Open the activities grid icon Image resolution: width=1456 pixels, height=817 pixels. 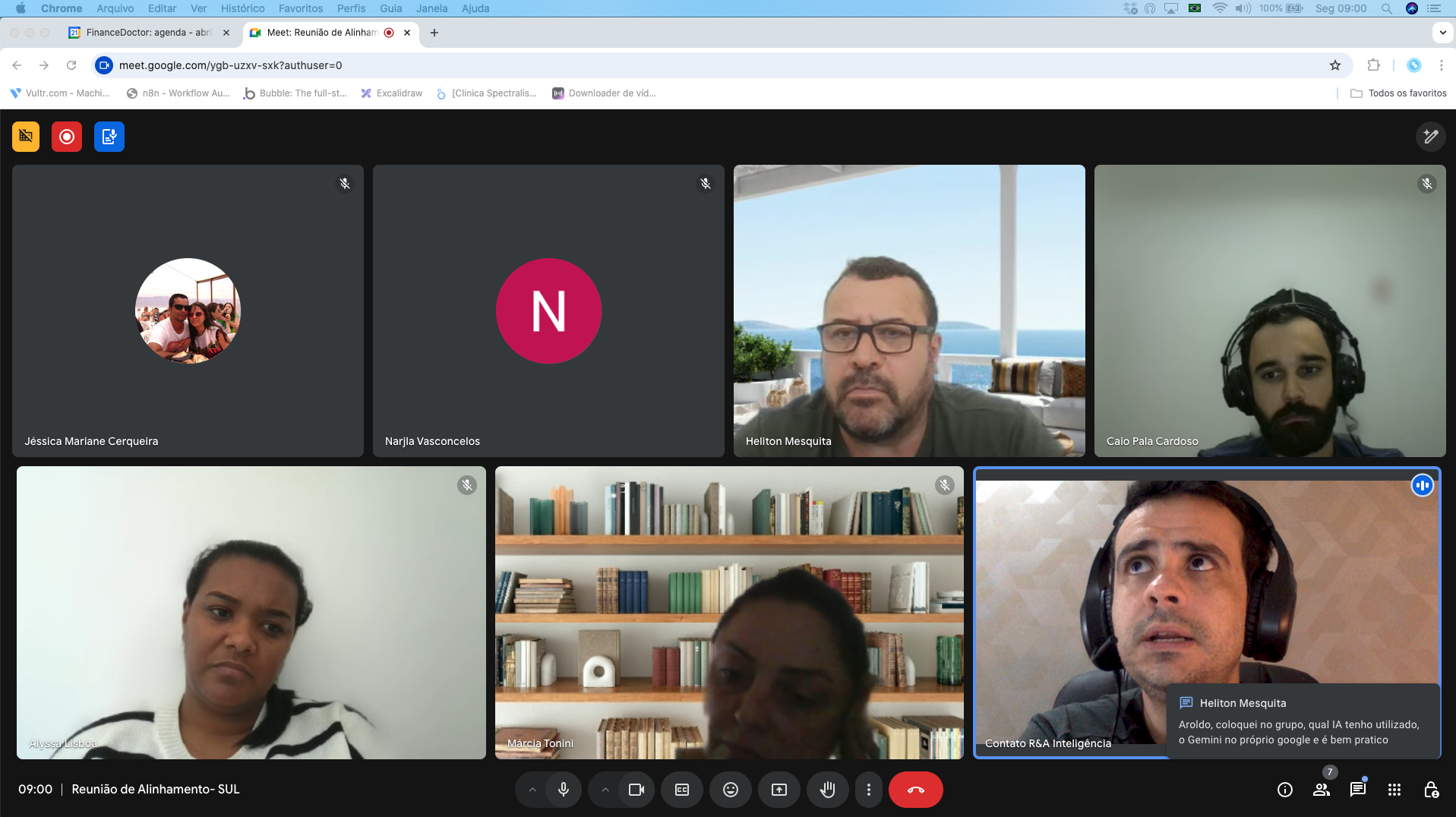pos(1394,790)
